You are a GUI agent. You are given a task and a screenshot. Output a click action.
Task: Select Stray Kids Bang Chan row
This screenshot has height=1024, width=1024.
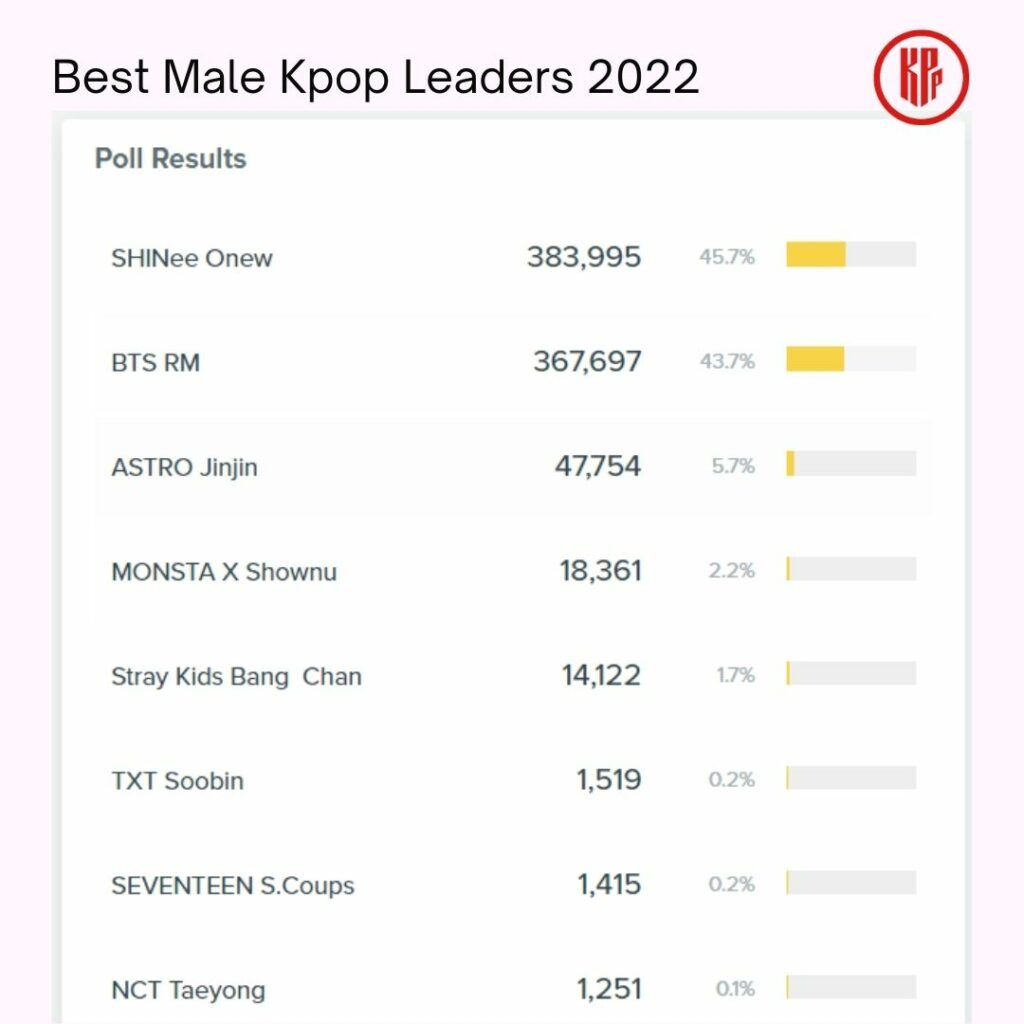click(236, 676)
